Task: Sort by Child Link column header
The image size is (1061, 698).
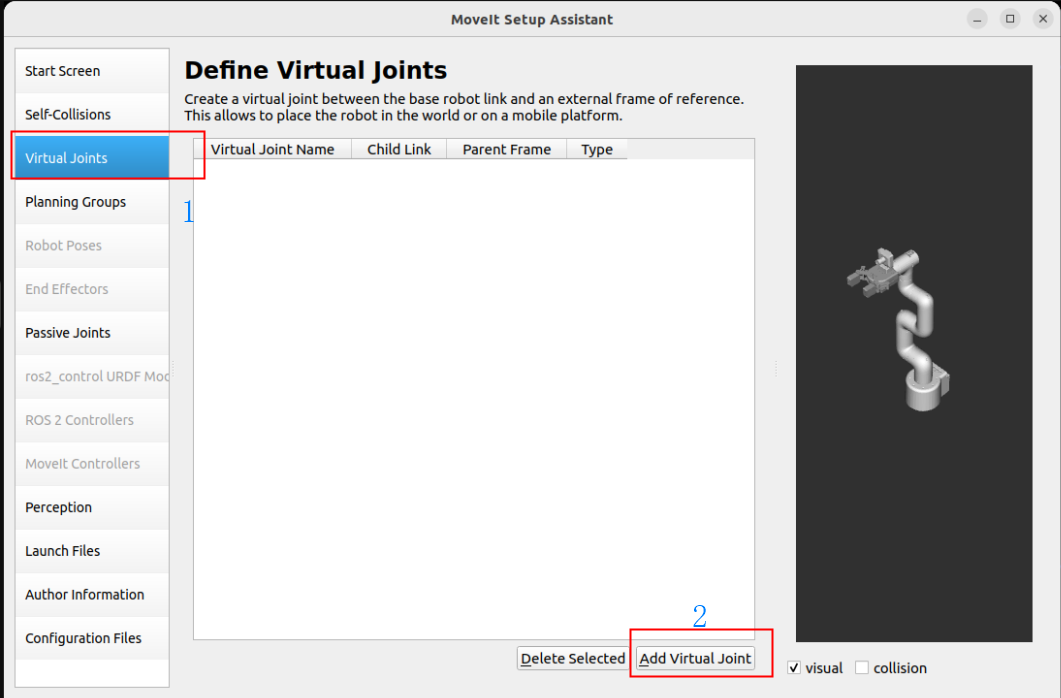Action: pyautogui.click(x=399, y=149)
